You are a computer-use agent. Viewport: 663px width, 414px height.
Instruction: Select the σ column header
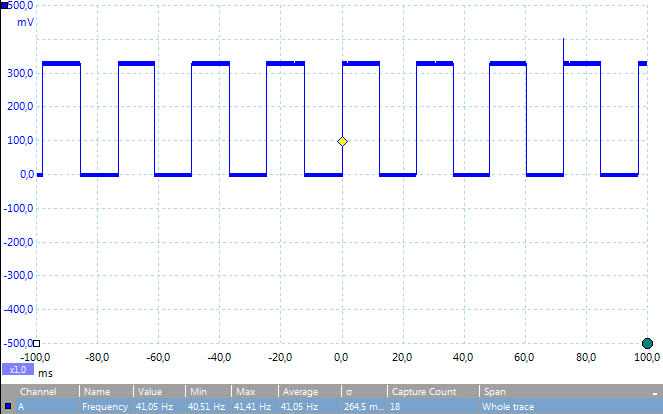[349, 392]
